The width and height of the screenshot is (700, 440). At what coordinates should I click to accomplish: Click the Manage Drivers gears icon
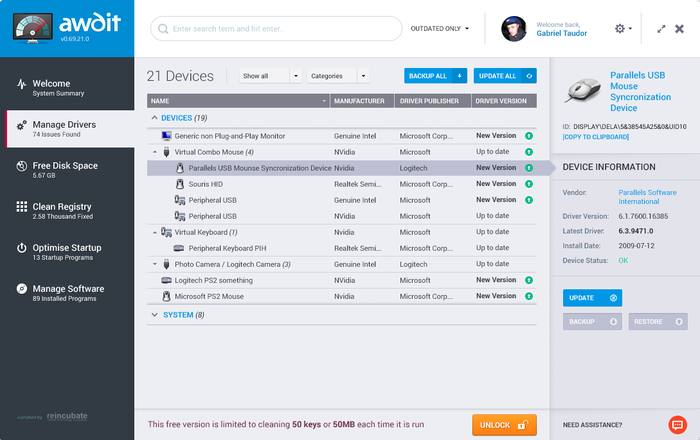[x=21, y=126]
